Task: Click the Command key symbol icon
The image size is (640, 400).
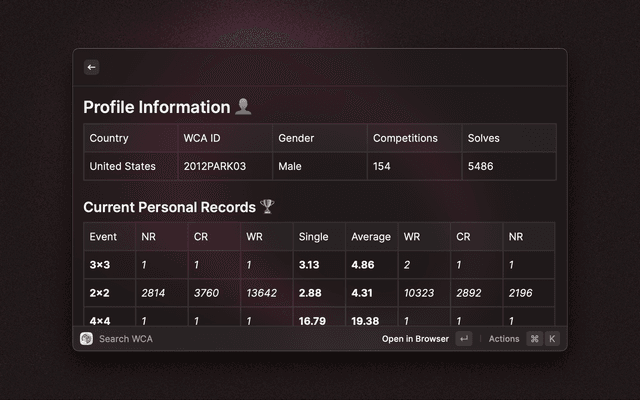Action: (x=534, y=339)
